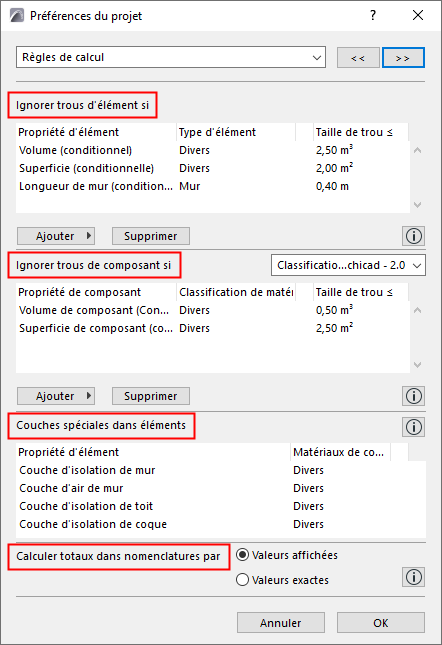
Task: Select Valeurs affichées radio button
Action: pos(243,555)
